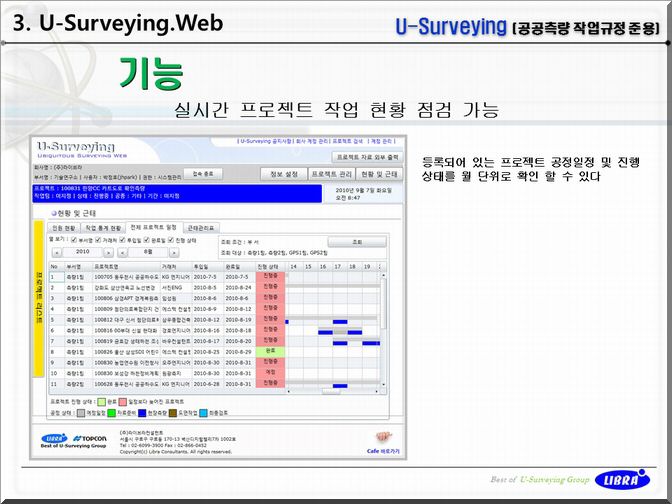Switch to the 작업 통계 현황 tab

(103, 228)
